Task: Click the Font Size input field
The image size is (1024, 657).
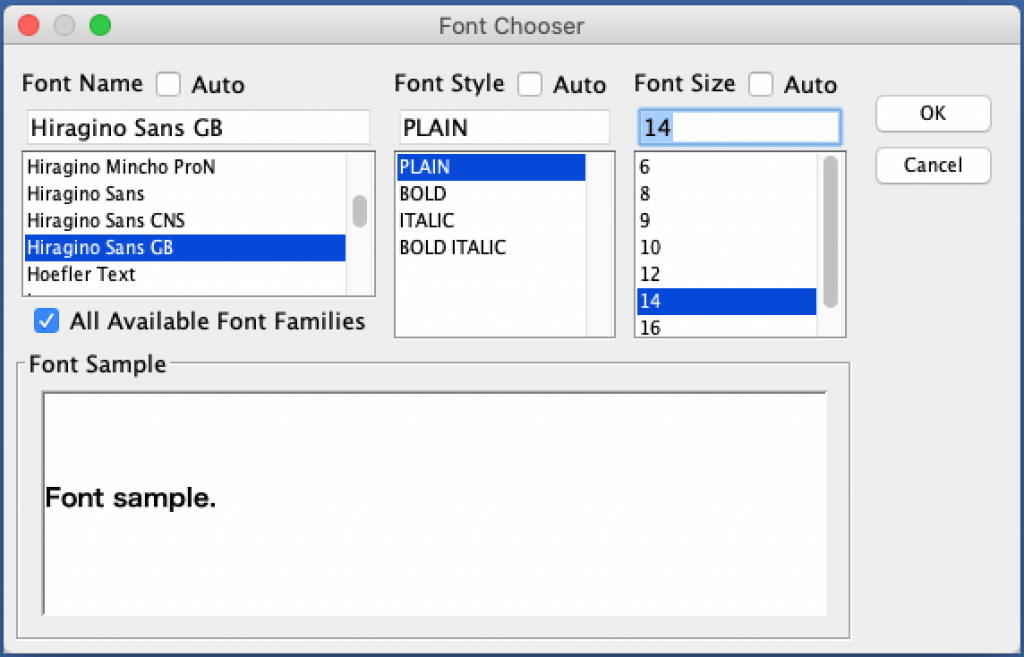Action: [738, 128]
